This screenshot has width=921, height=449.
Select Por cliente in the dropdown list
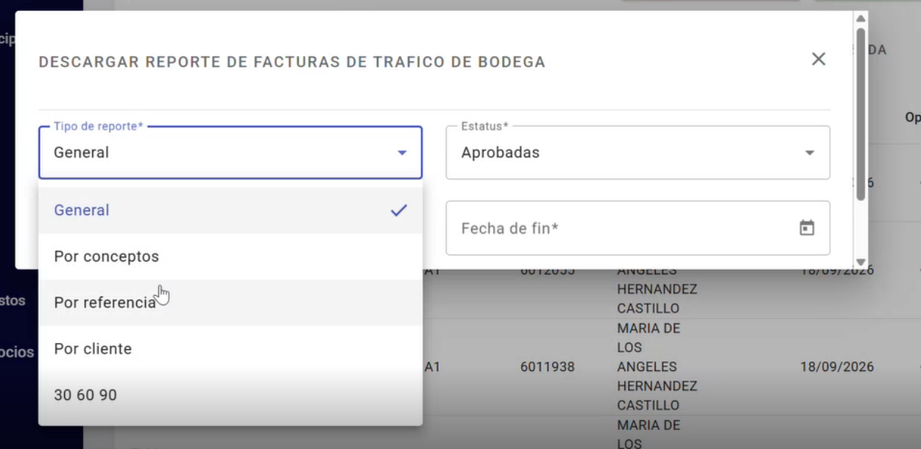click(230, 349)
